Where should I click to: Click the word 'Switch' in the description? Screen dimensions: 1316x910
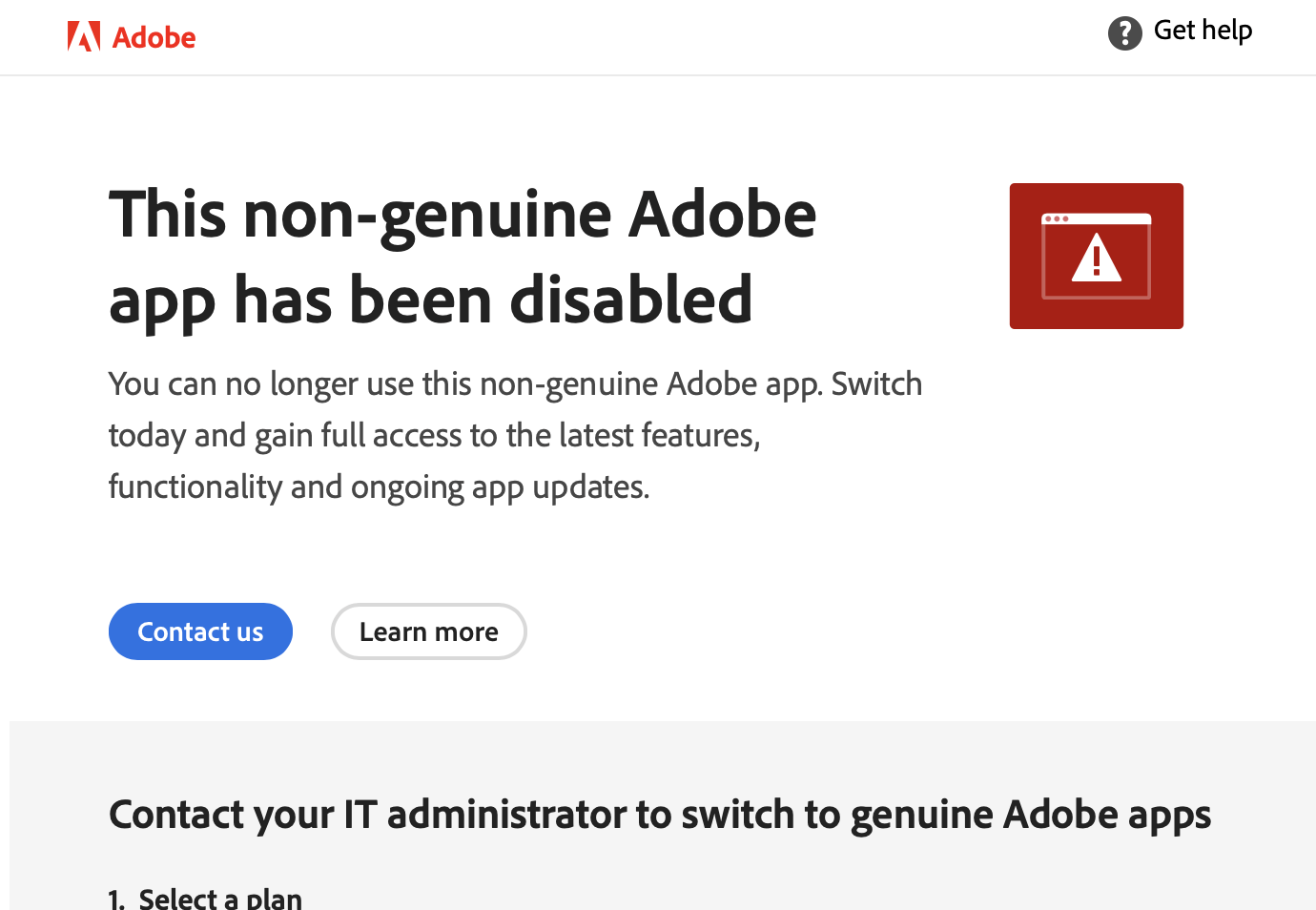876,384
